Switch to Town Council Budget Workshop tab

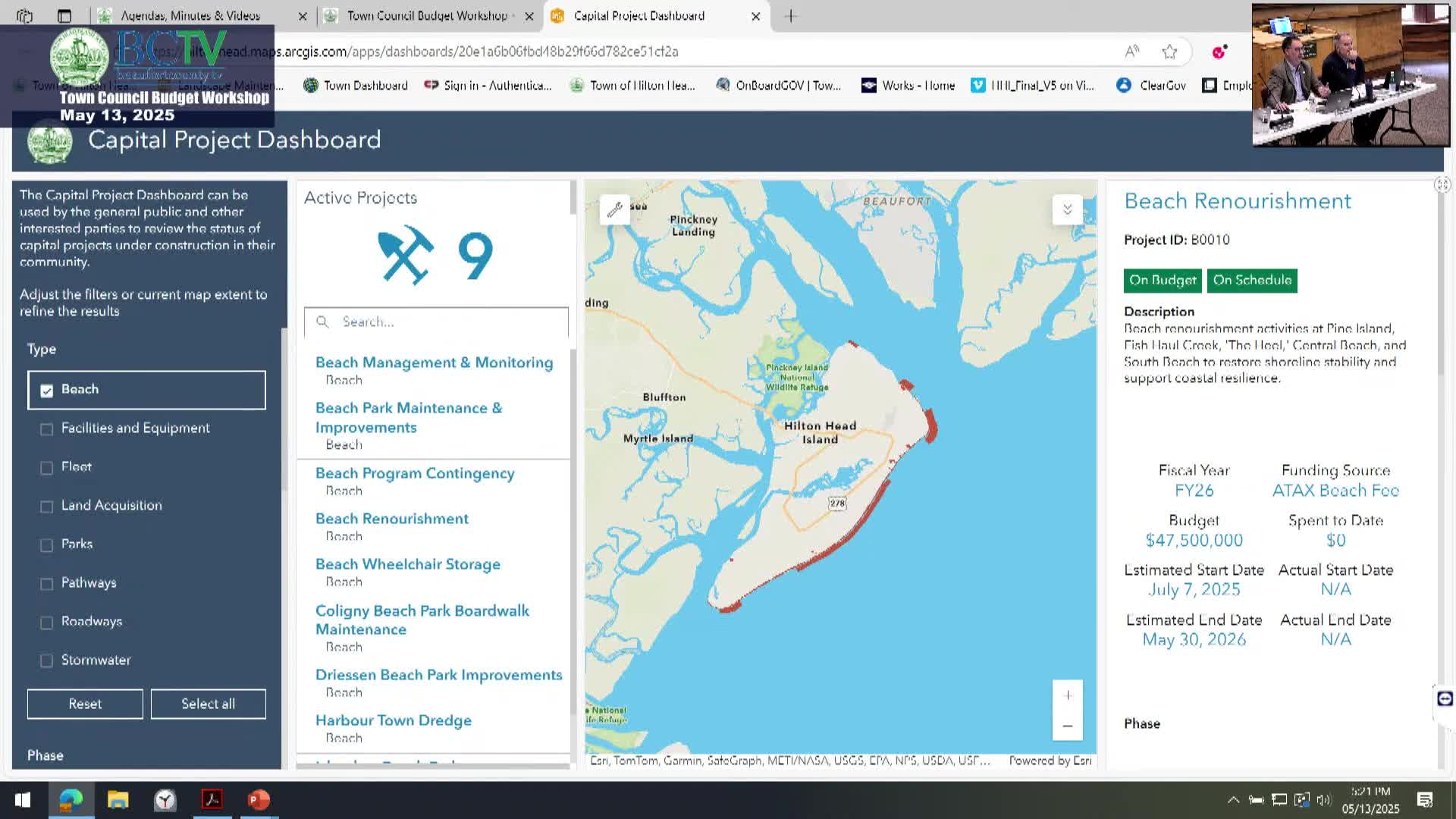click(427, 16)
